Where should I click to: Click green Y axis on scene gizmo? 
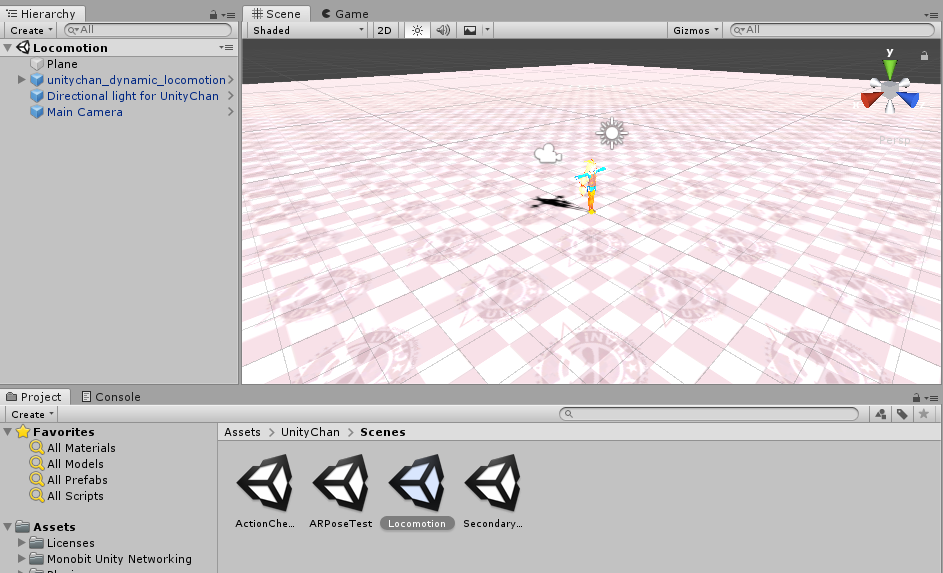(889, 69)
